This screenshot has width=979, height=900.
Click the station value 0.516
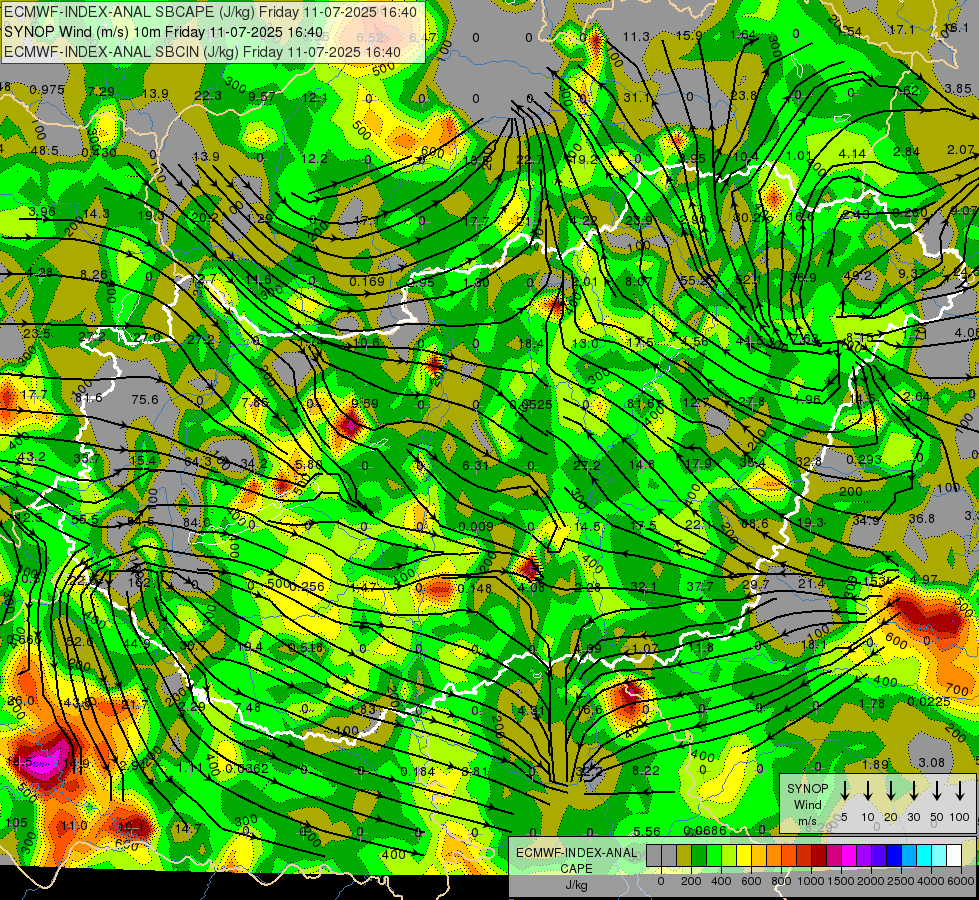click(306, 648)
